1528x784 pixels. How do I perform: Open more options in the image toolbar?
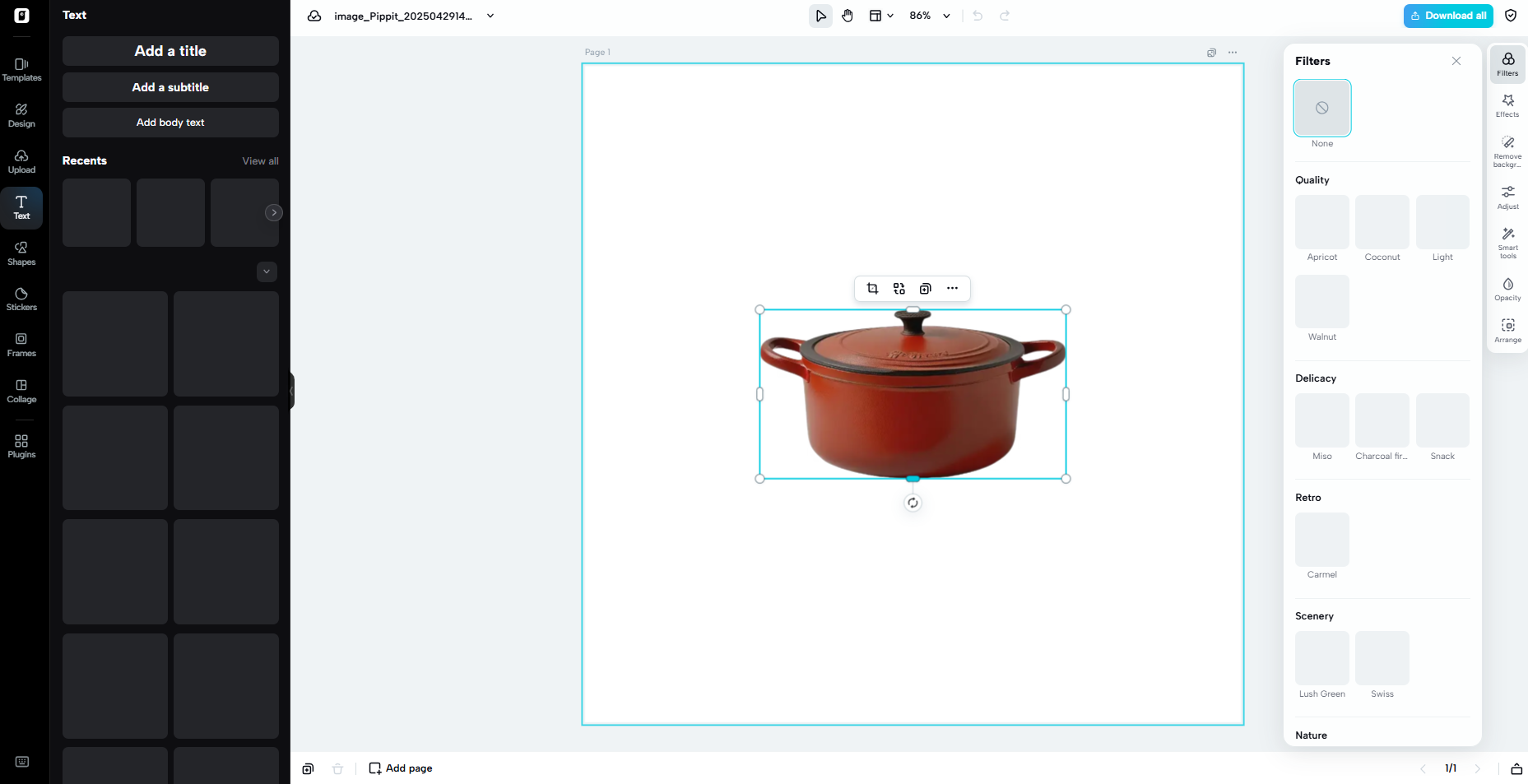(x=952, y=289)
